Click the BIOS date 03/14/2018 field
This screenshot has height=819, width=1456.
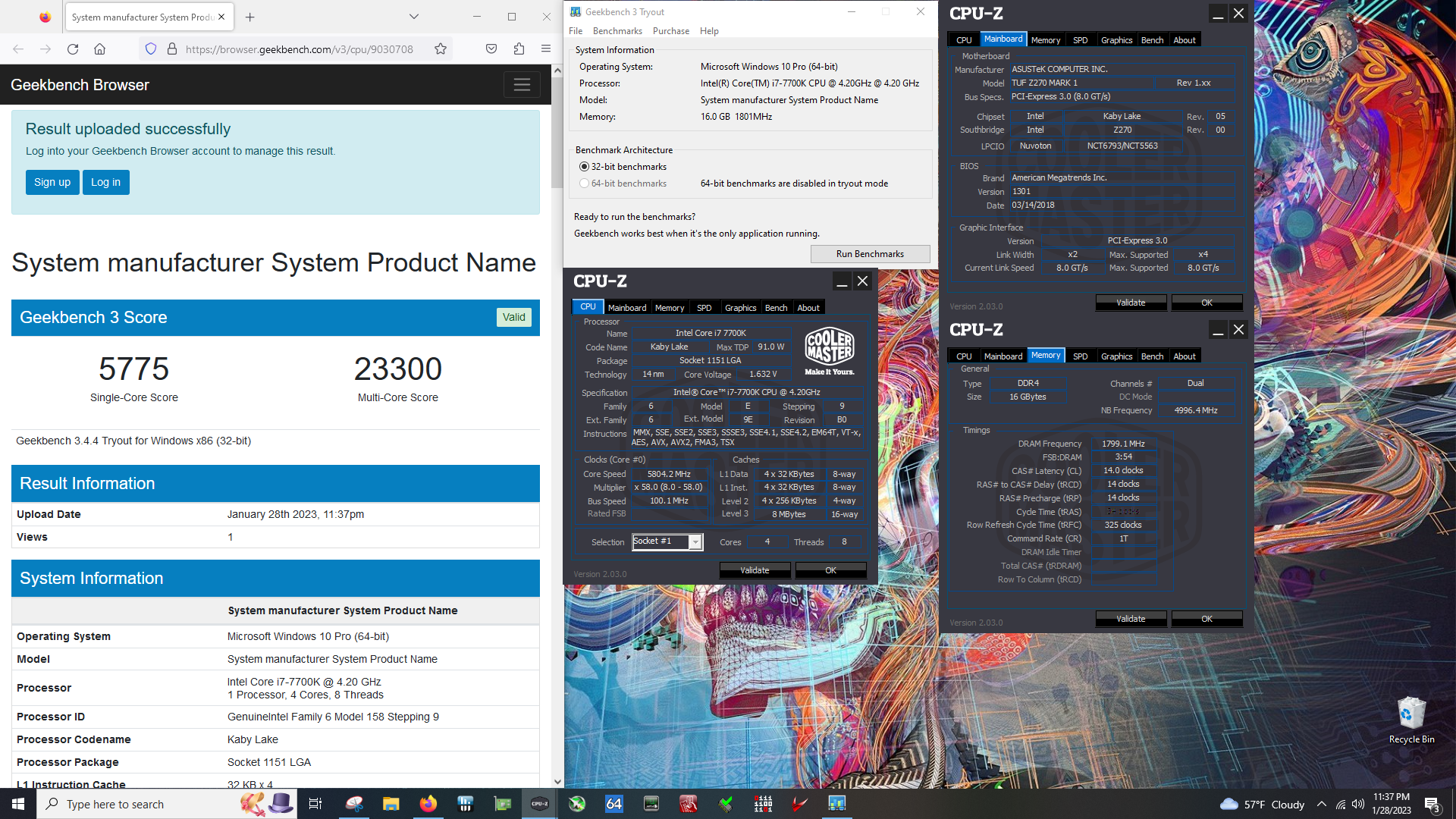[x=1122, y=205]
